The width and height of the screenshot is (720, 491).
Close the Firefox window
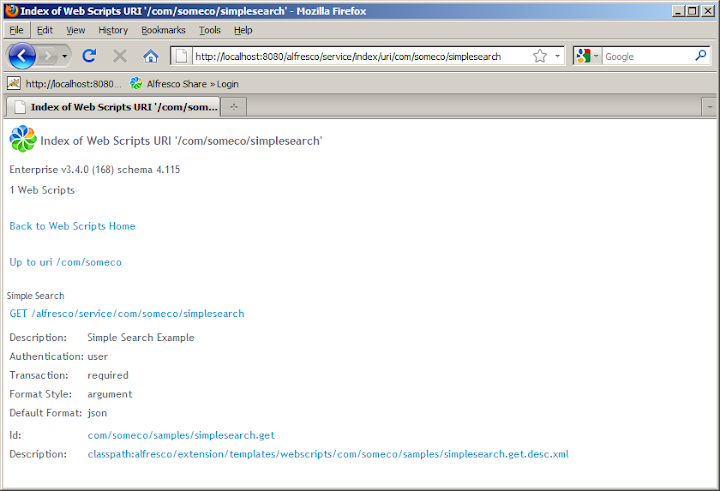[708, 11]
